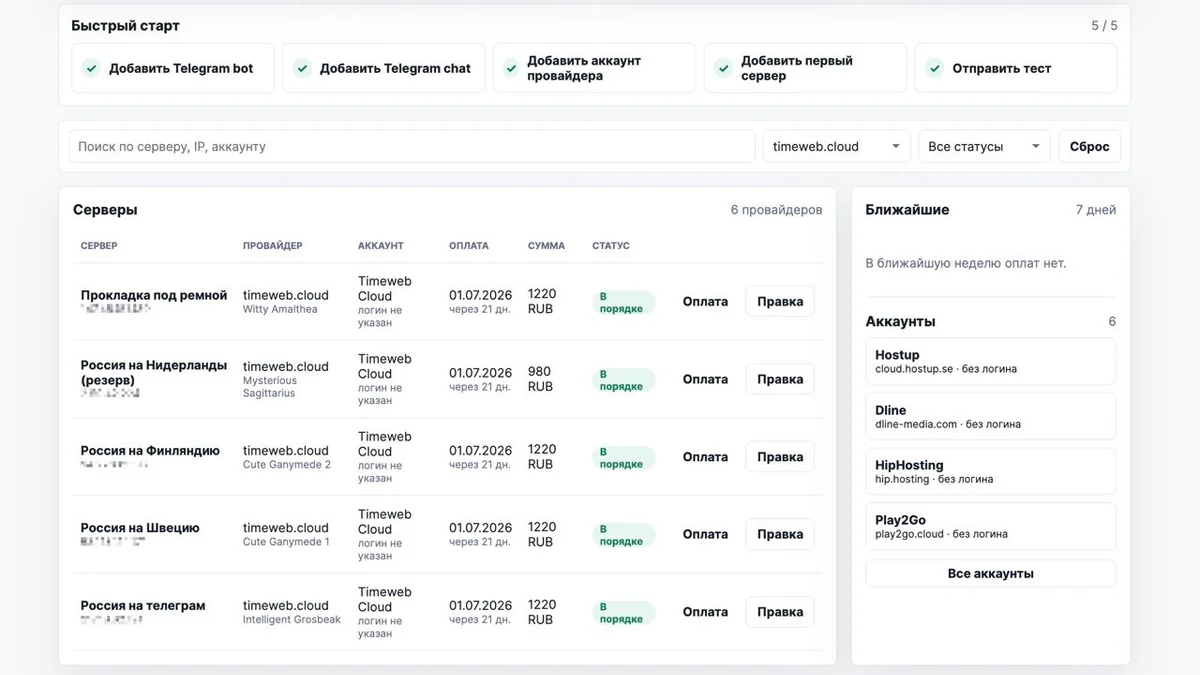Click Оплата for Россия на Швецию server
Viewport: 1200px width, 675px height.
pyautogui.click(x=705, y=534)
